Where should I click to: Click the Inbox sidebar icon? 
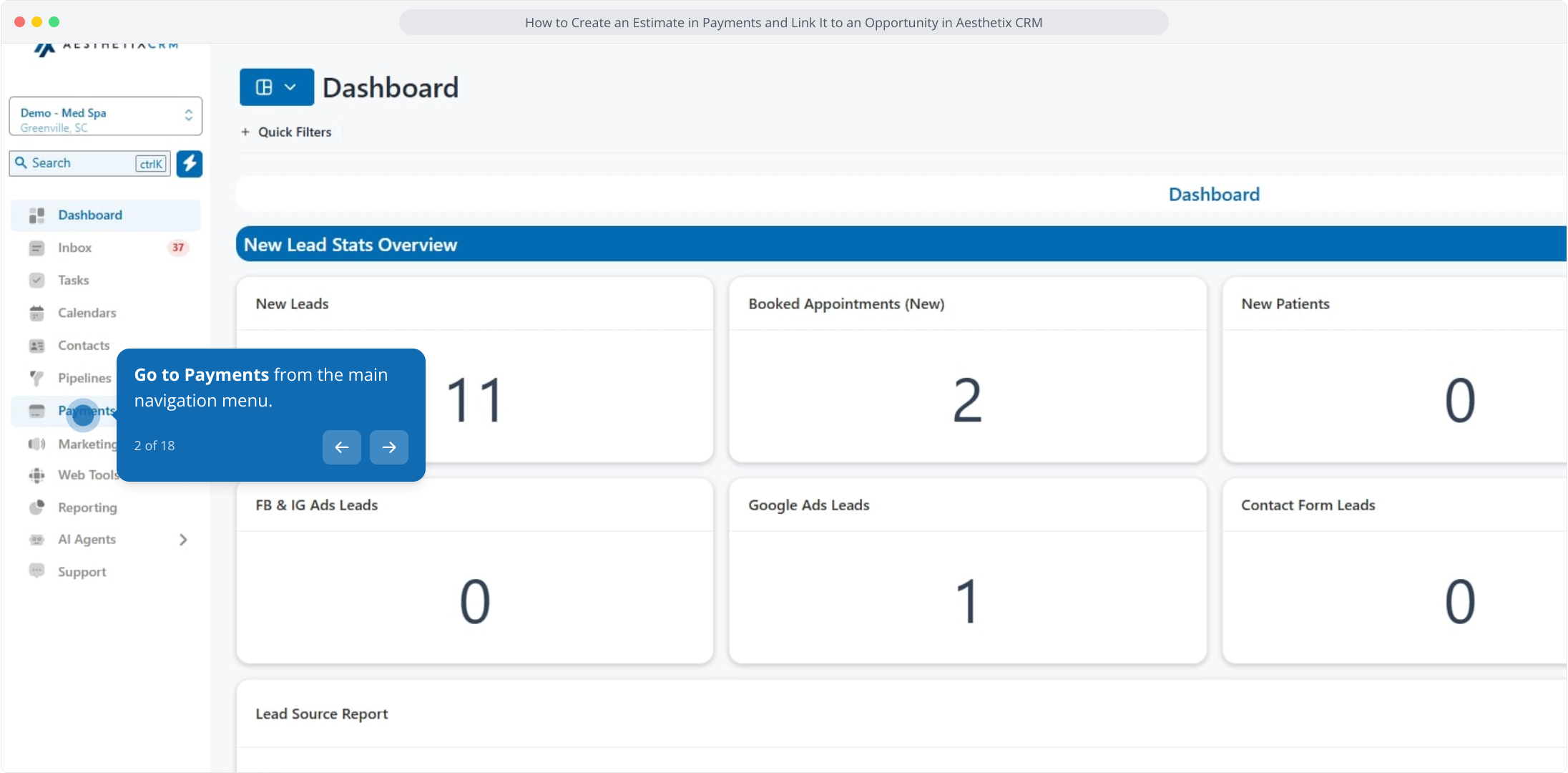click(36, 248)
